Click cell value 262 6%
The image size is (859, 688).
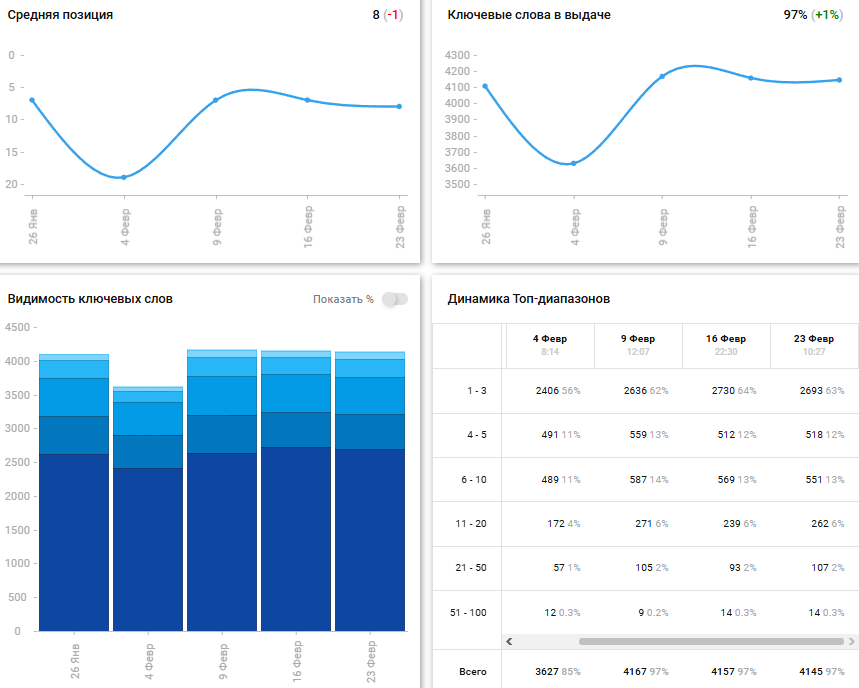828,524
